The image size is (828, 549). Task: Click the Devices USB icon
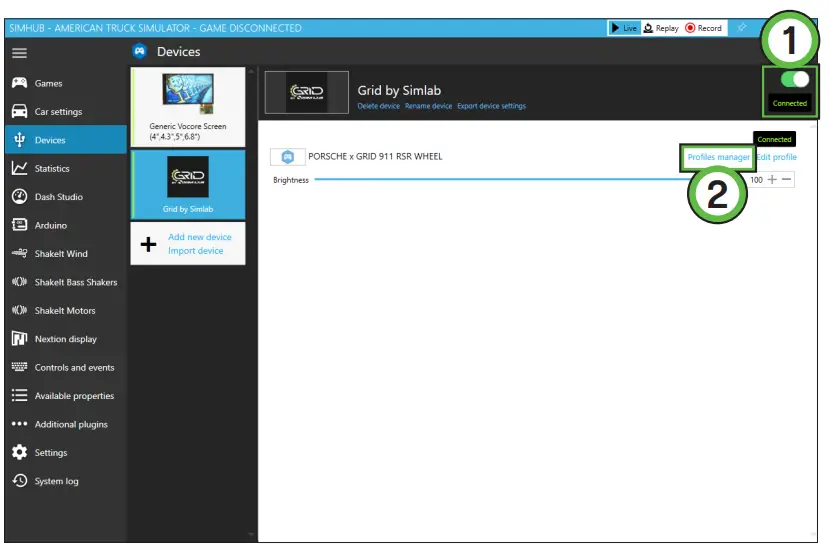tap(20, 140)
